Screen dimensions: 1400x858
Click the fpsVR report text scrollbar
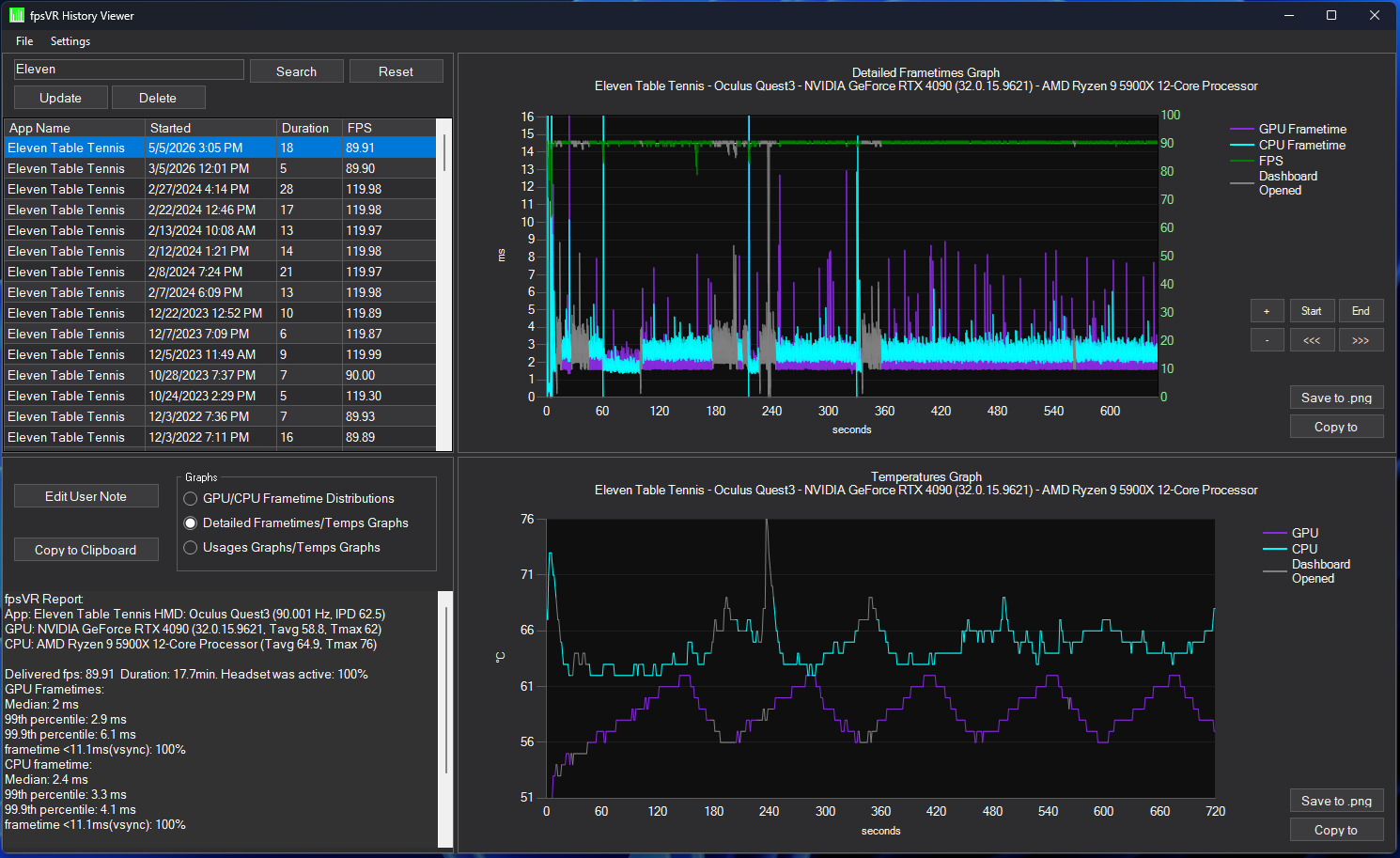445,719
